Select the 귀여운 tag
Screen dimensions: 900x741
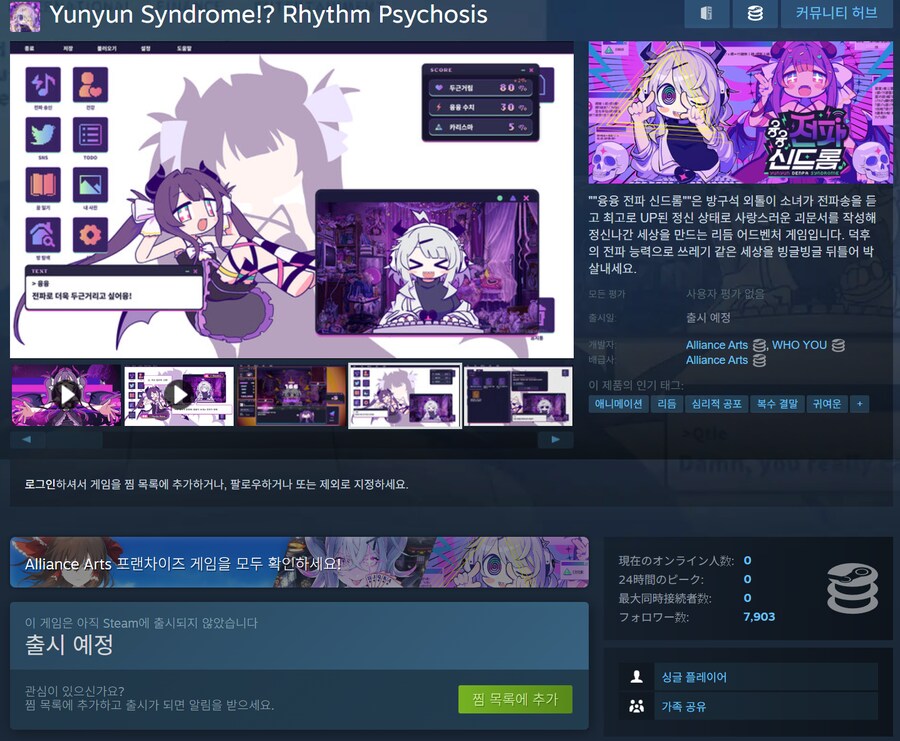827,404
